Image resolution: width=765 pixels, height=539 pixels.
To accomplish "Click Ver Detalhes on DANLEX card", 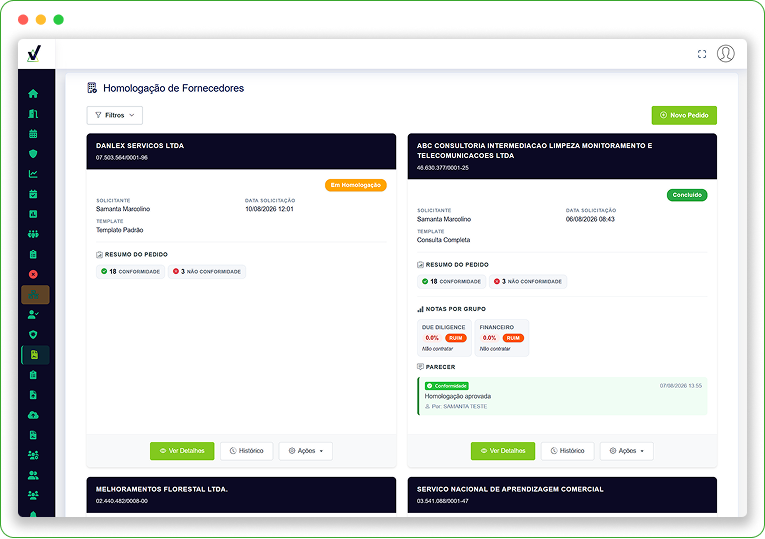I will pos(182,451).
